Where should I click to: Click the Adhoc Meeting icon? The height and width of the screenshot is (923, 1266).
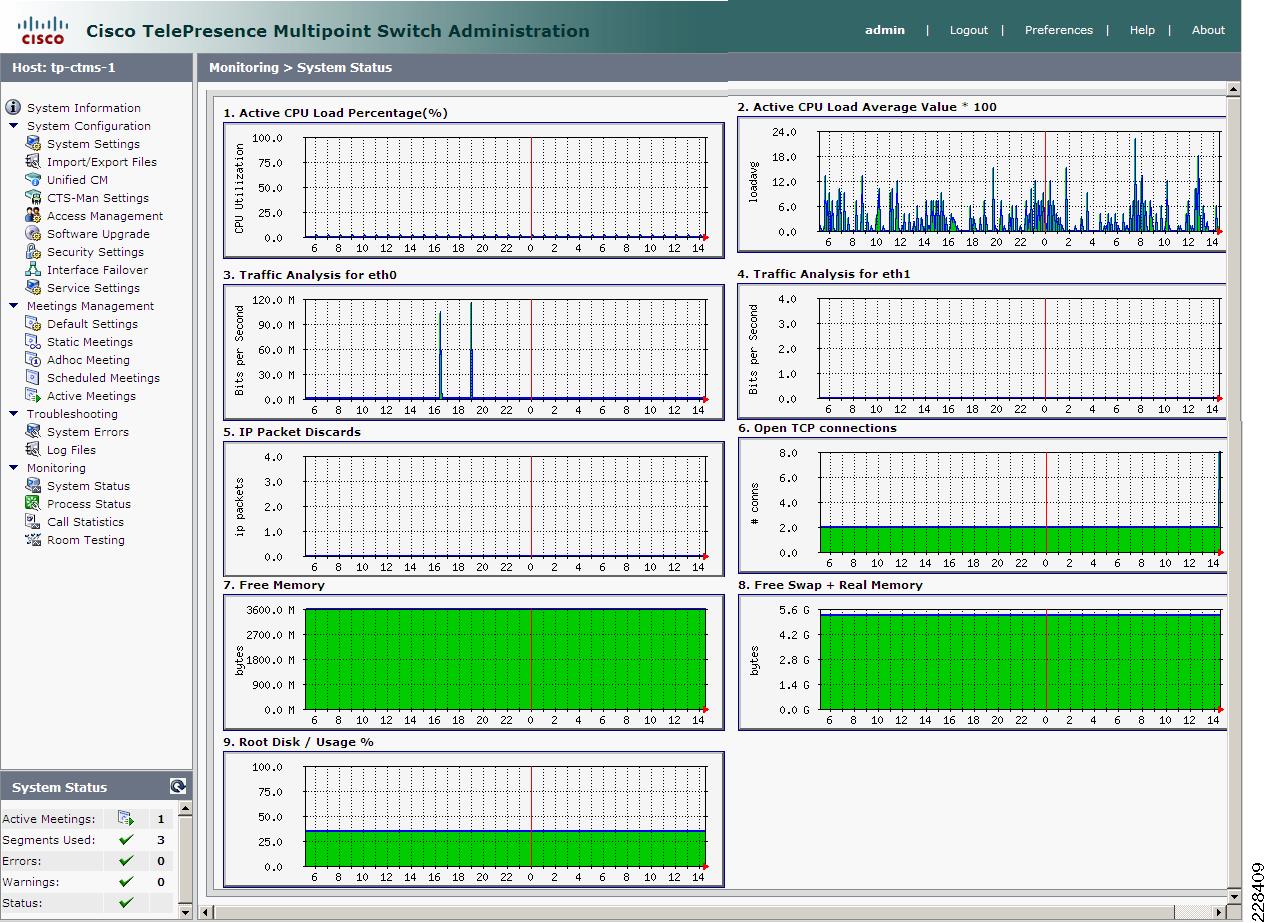point(33,360)
